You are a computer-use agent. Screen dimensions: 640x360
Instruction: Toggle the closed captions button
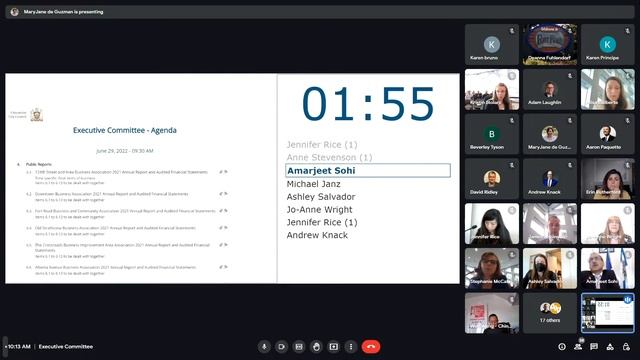pyautogui.click(x=299, y=347)
